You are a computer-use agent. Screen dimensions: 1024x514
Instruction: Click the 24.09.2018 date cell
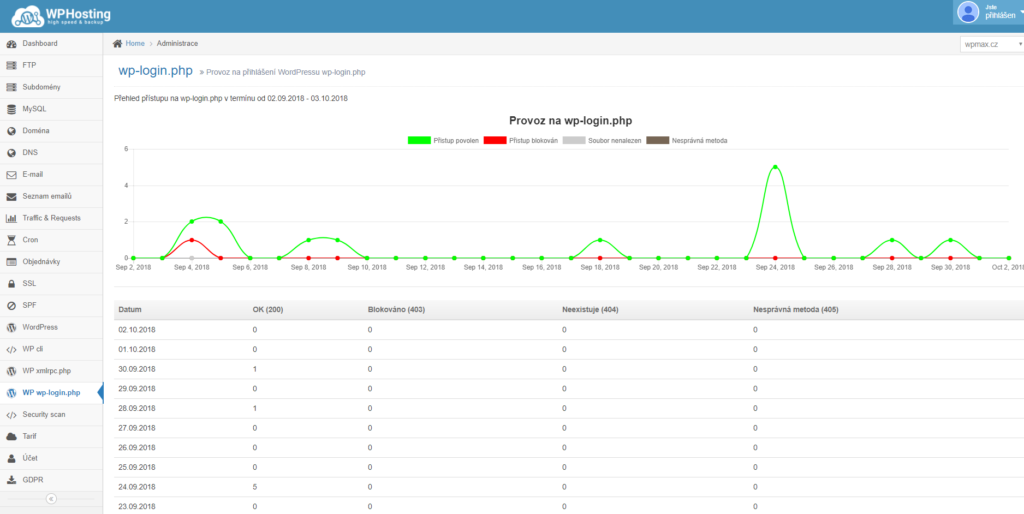point(137,487)
